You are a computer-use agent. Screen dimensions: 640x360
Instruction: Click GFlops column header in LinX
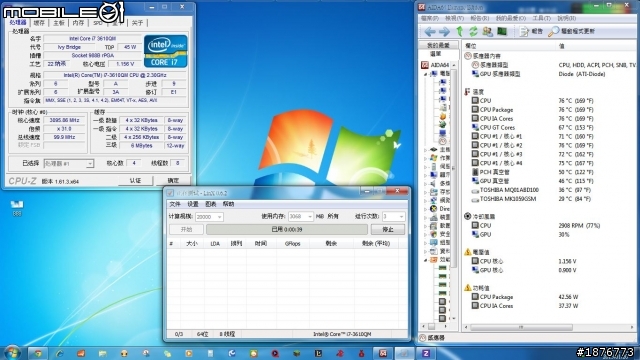(292, 244)
